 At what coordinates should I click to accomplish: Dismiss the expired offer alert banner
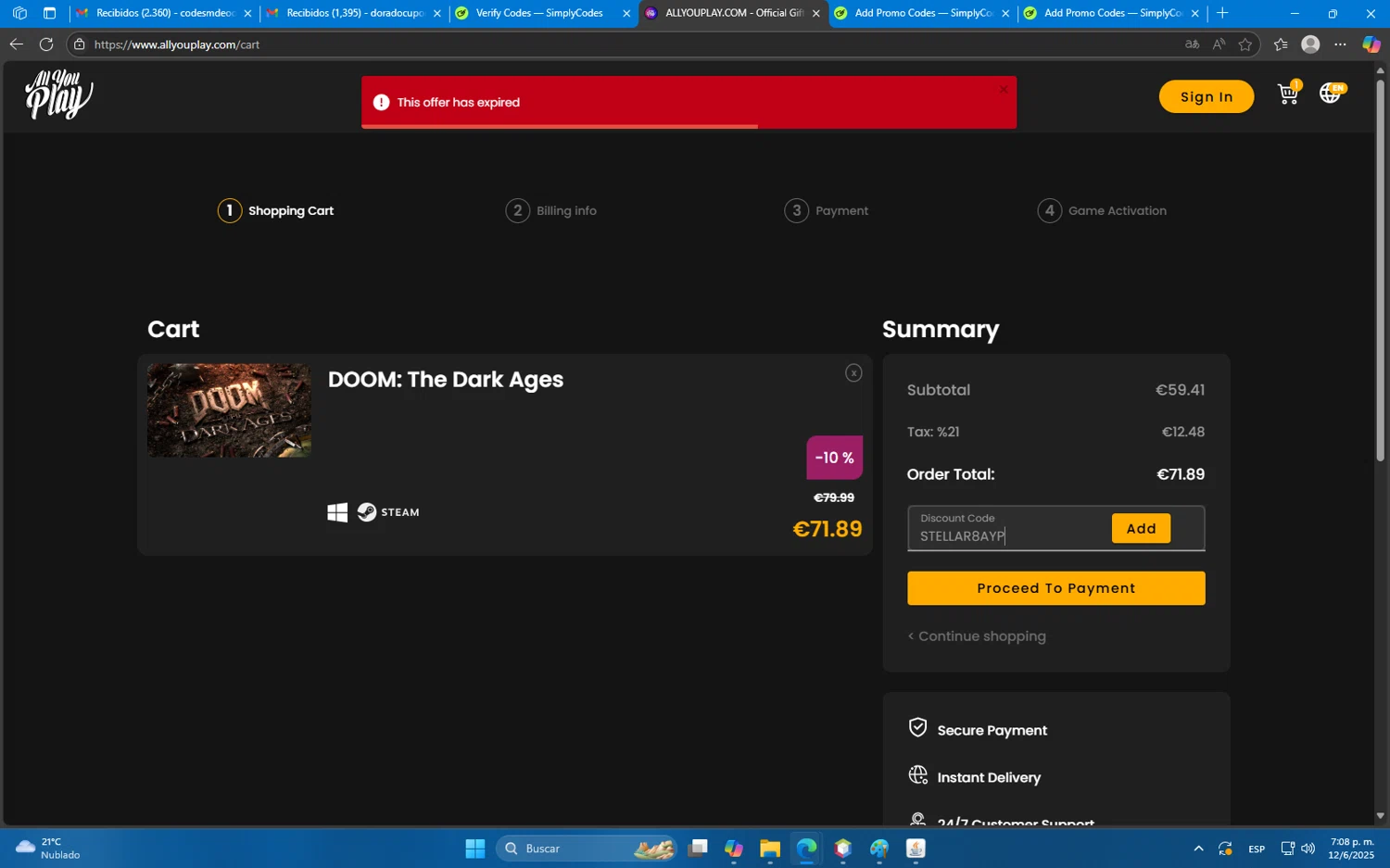pos(1003,90)
